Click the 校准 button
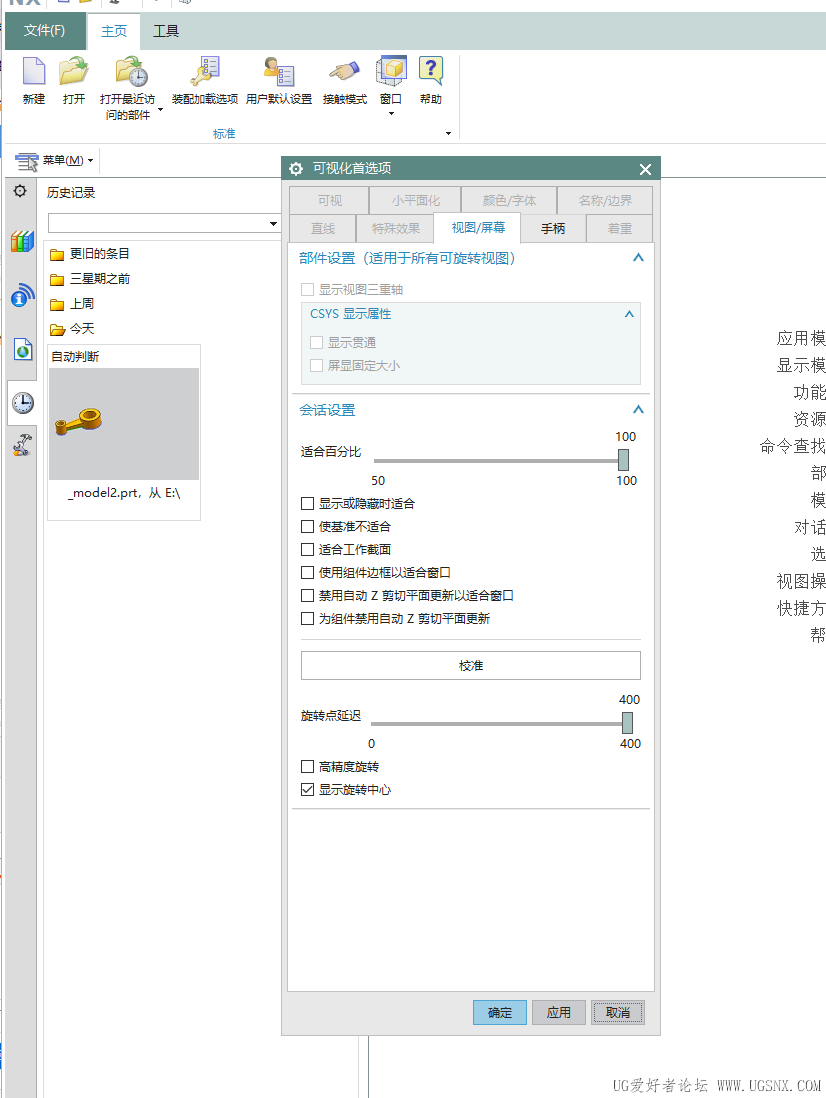 470,666
